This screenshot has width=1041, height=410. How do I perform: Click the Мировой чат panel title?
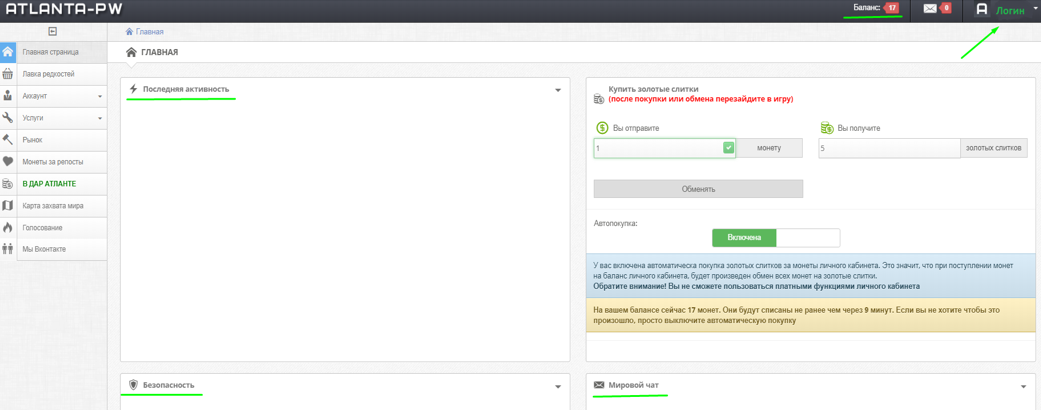[x=634, y=385]
